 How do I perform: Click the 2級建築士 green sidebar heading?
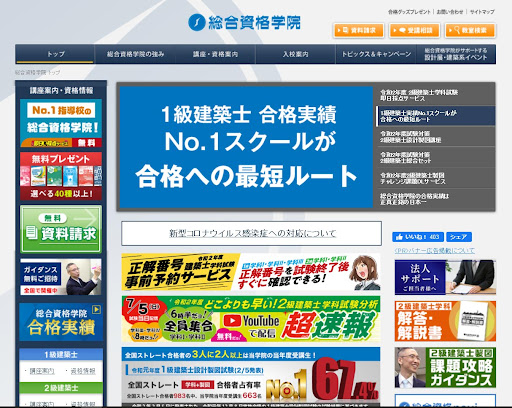[x=61, y=388]
